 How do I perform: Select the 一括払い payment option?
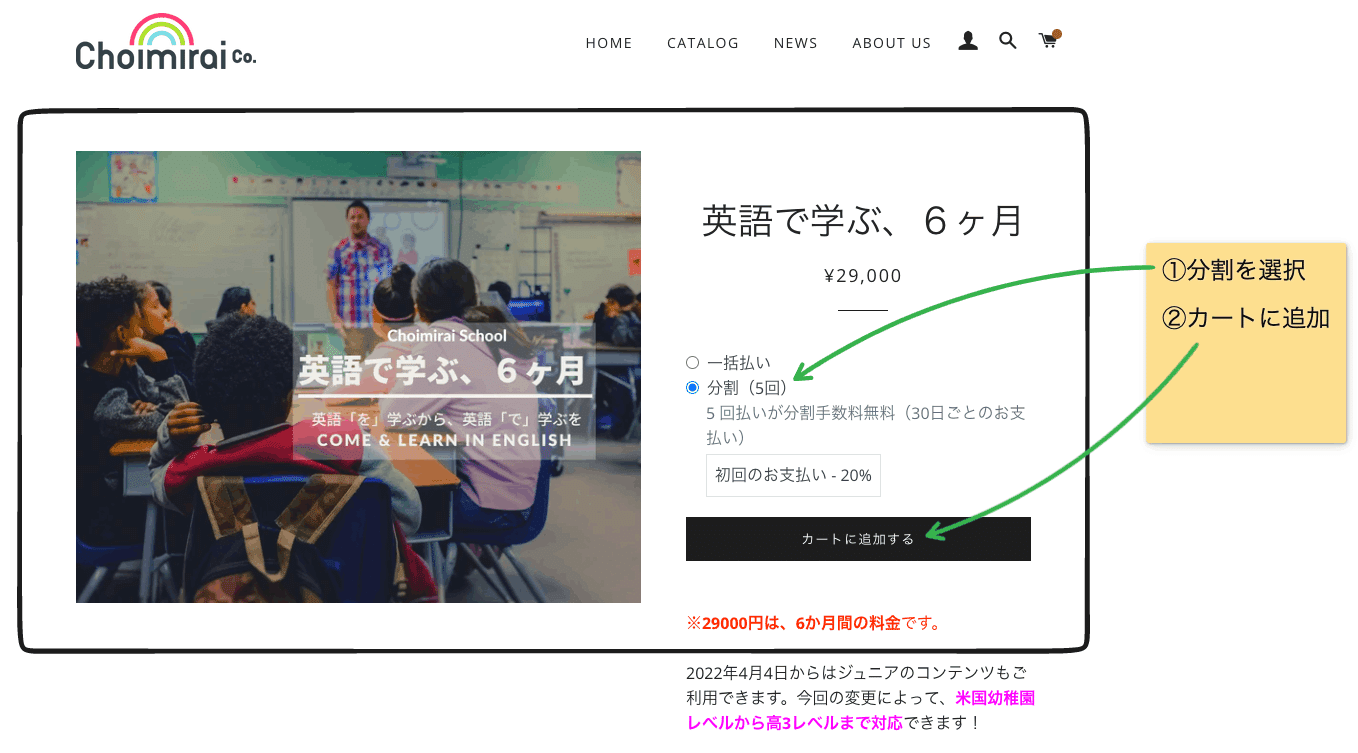(691, 363)
